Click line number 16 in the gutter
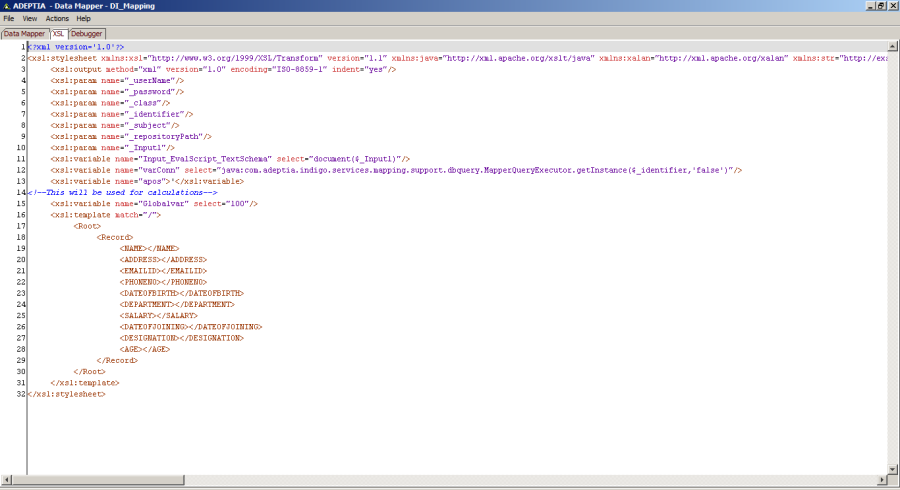 click(20, 215)
